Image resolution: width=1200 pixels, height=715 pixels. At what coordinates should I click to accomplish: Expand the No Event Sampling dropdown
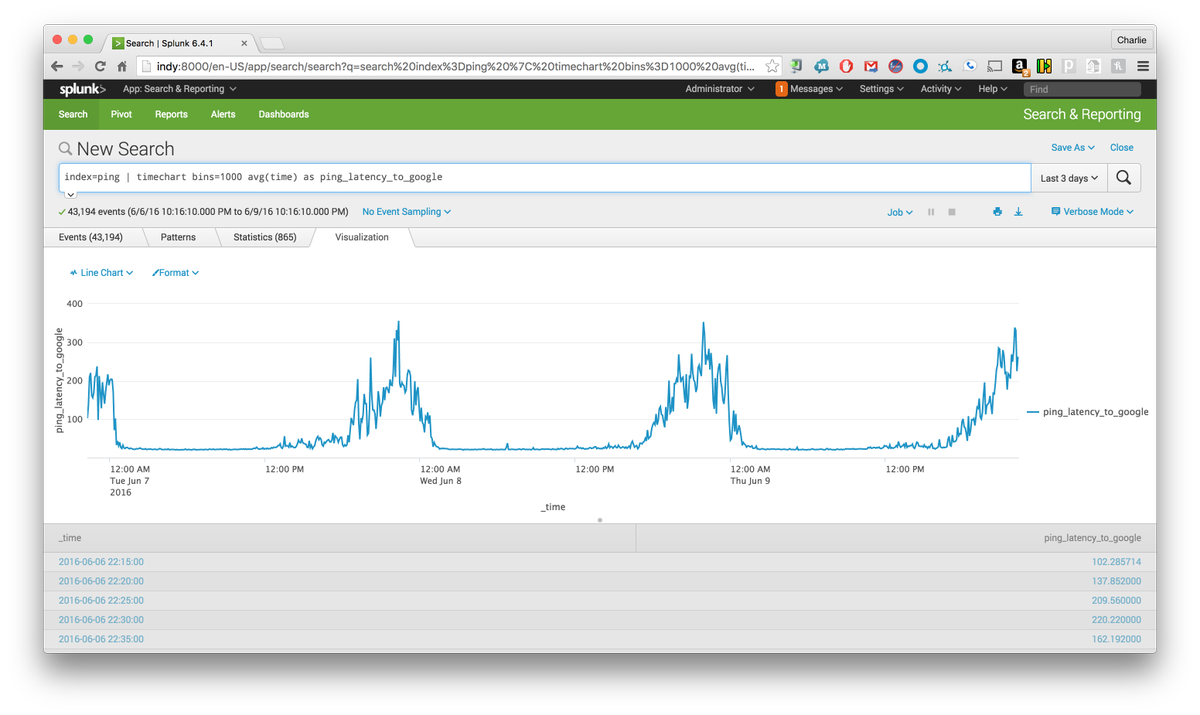tap(406, 212)
